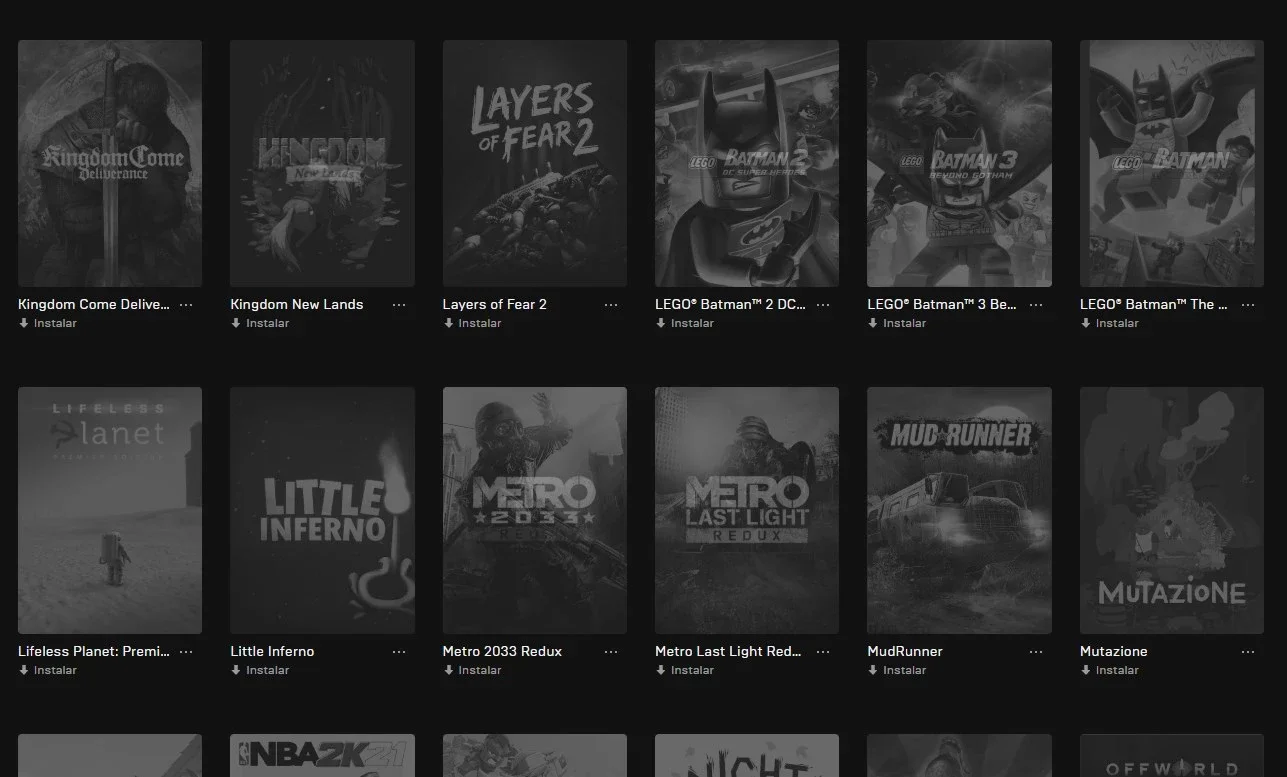
Task: Select the Metro Last Light Redux cover
Action: coord(747,510)
